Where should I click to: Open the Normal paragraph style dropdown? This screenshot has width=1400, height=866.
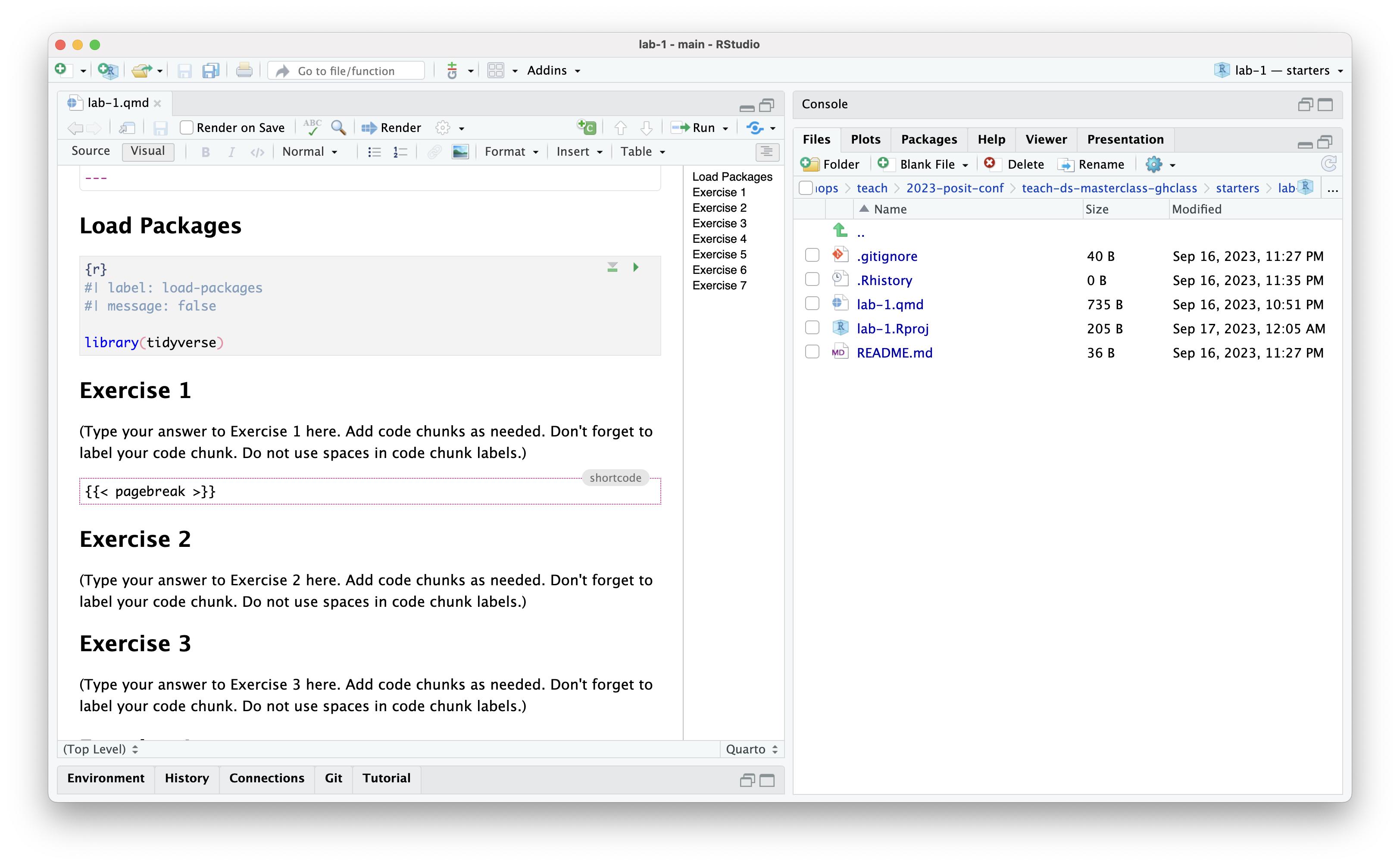[309, 152]
